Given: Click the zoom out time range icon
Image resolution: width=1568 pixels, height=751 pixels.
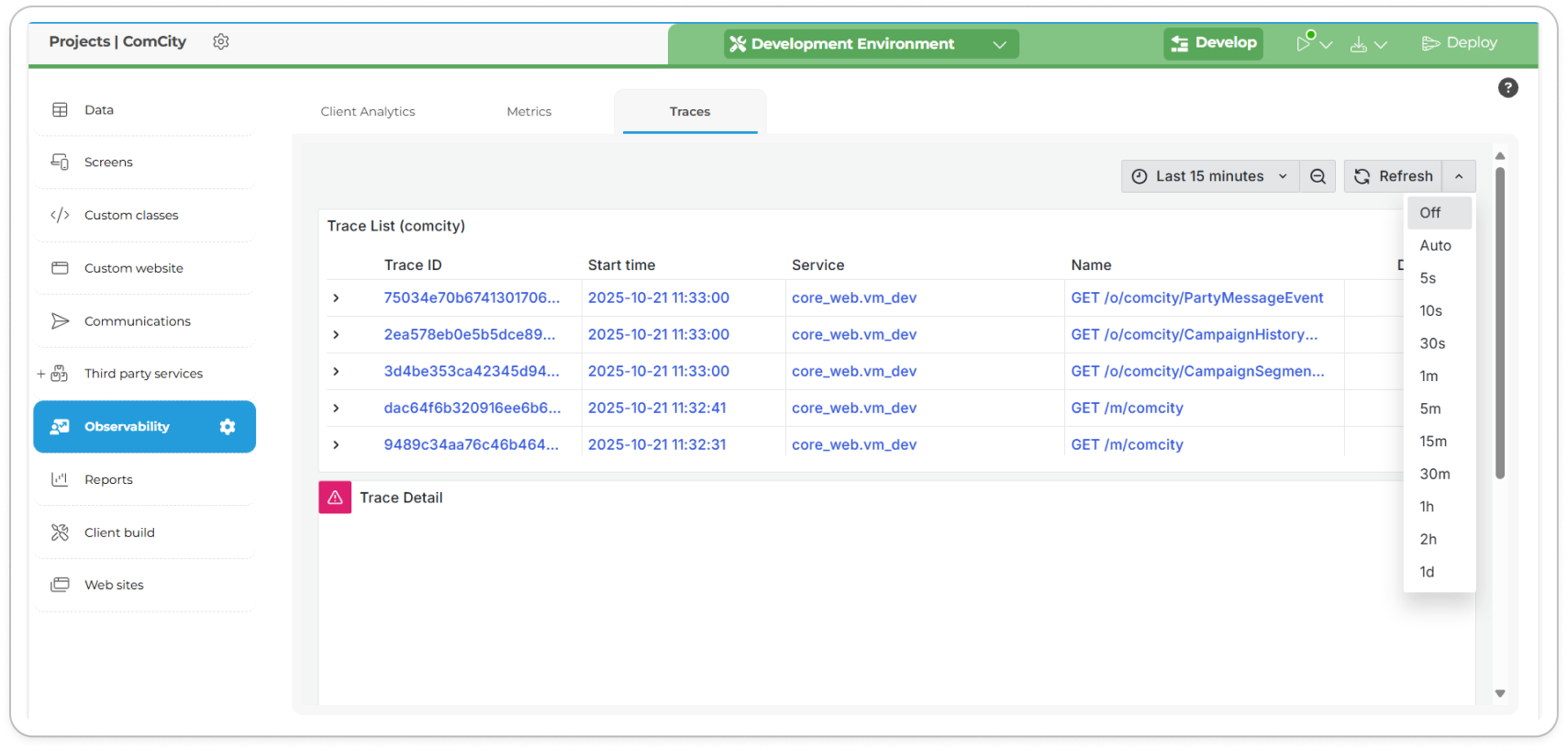Looking at the screenshot, I should click(1318, 176).
